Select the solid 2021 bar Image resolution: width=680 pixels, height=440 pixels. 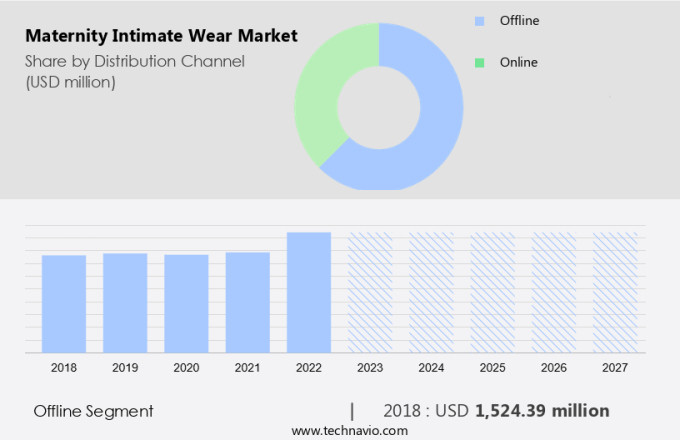[247, 302]
